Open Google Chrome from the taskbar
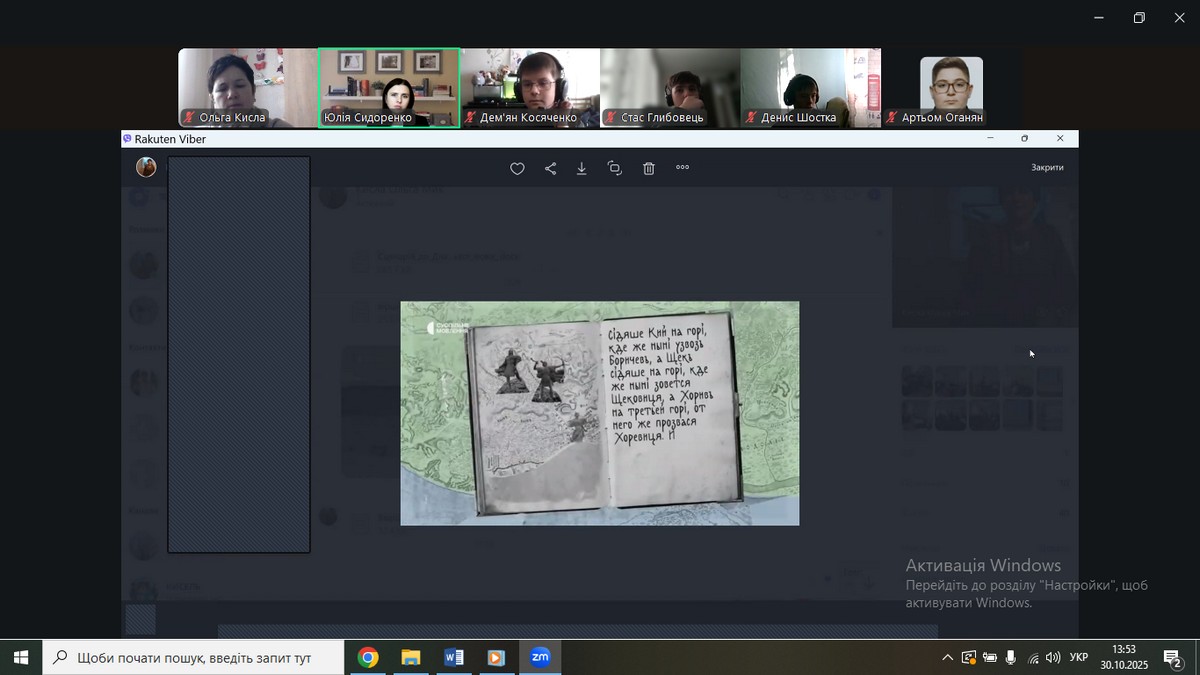The width and height of the screenshot is (1200, 675). (x=368, y=657)
